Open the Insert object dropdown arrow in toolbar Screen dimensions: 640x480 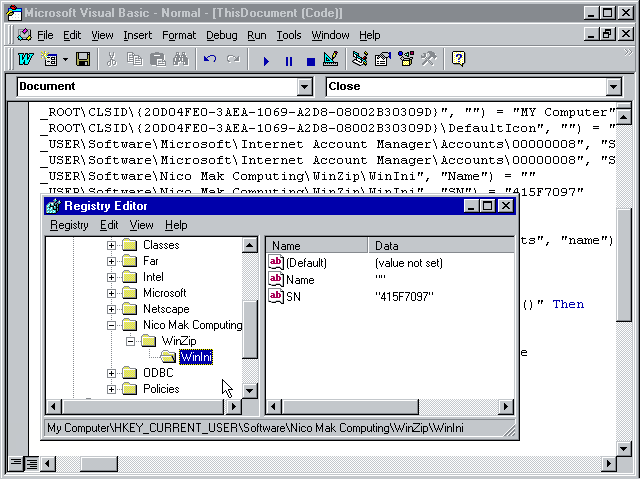pos(66,60)
